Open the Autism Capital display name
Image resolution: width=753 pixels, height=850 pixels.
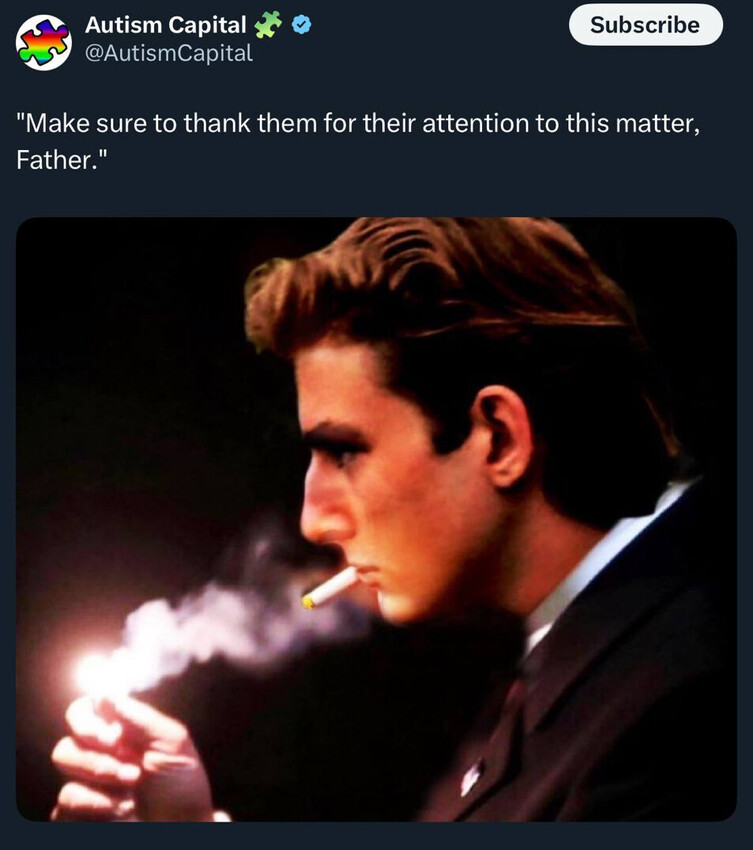165,25
